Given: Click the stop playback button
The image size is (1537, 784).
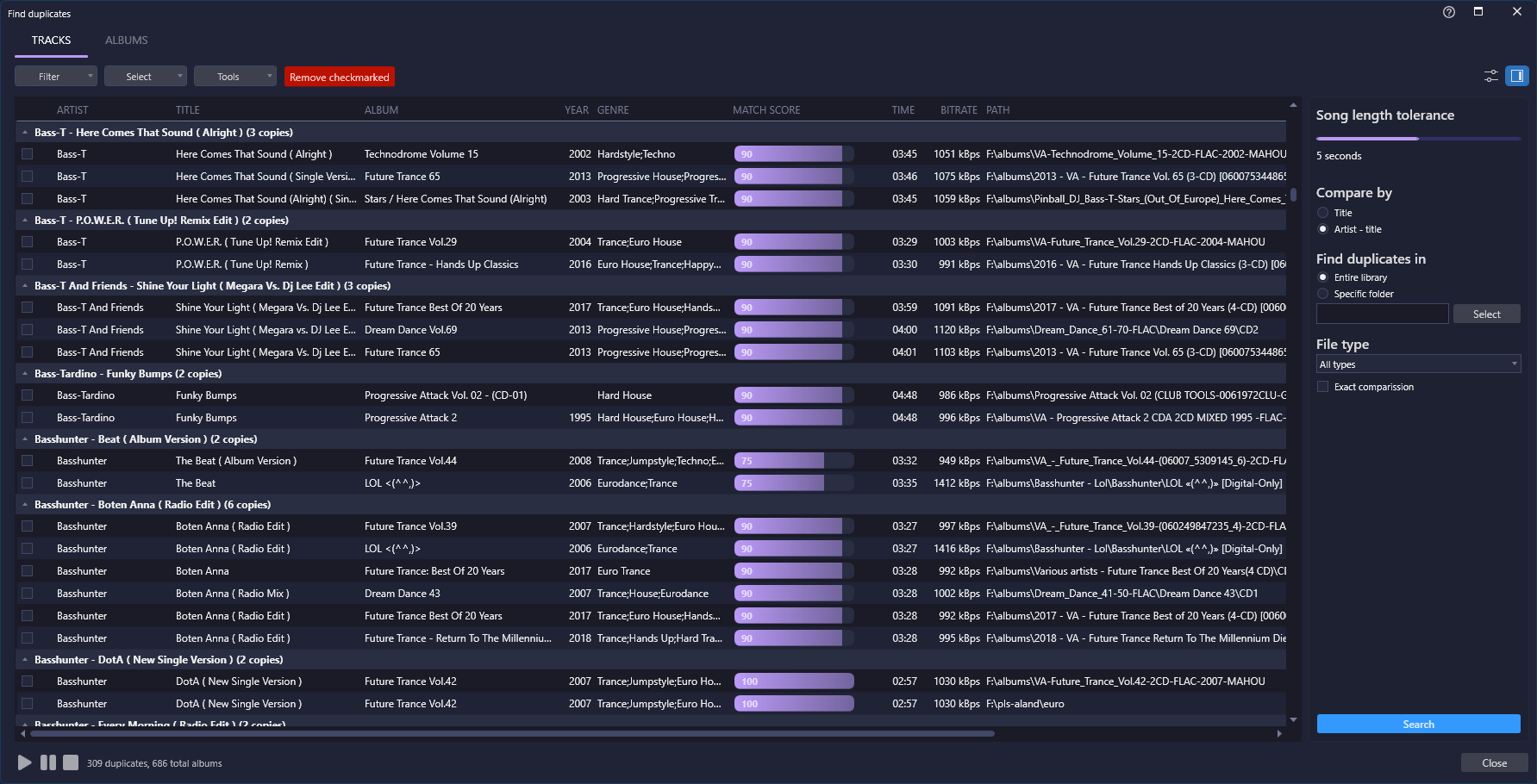Looking at the screenshot, I should coord(71,762).
